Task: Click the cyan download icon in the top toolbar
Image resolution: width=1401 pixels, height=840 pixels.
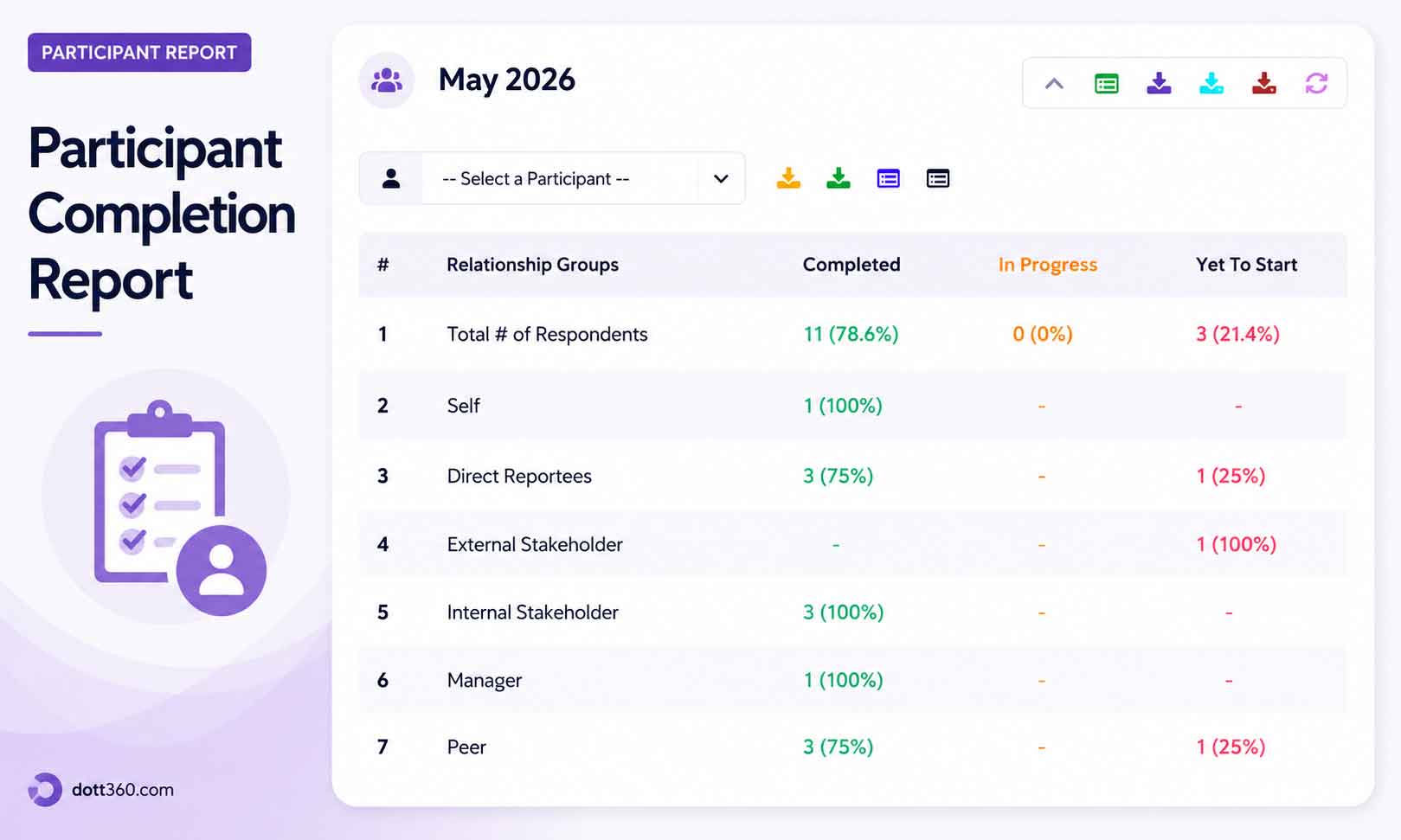Action: (x=1211, y=84)
